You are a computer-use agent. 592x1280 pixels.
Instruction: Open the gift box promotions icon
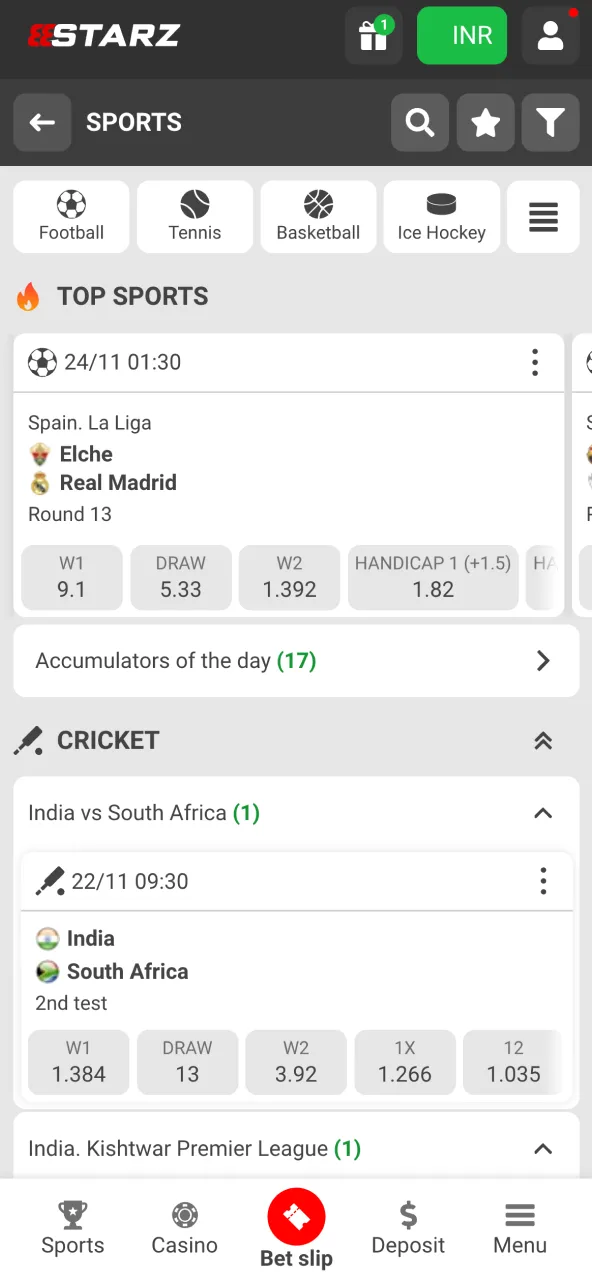click(373, 35)
